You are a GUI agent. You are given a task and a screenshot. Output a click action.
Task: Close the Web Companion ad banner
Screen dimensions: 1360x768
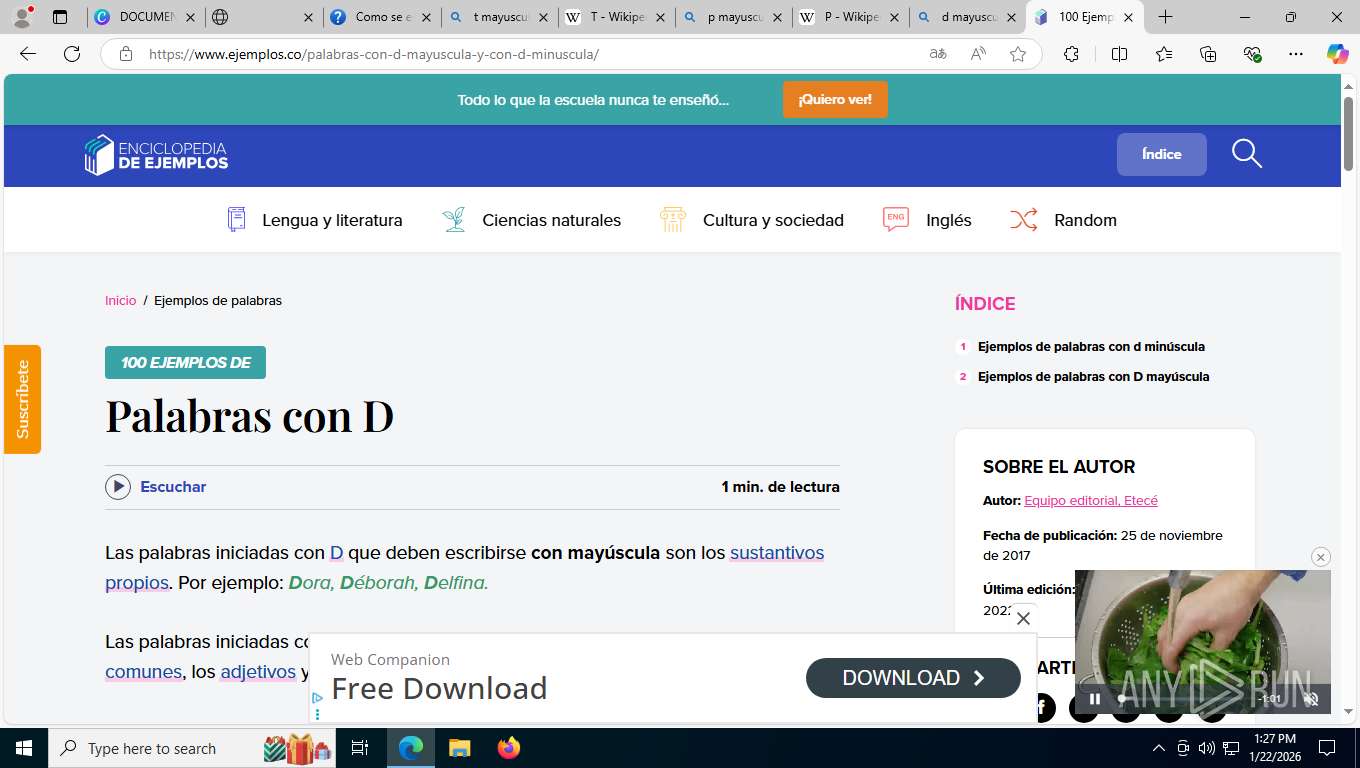(x=1023, y=619)
